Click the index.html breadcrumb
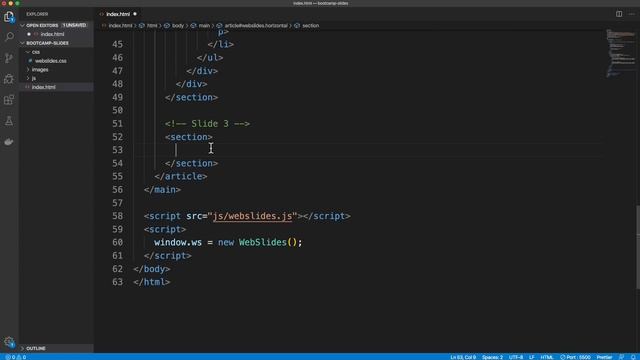Viewport: 640px width, 360px height. click(x=120, y=25)
